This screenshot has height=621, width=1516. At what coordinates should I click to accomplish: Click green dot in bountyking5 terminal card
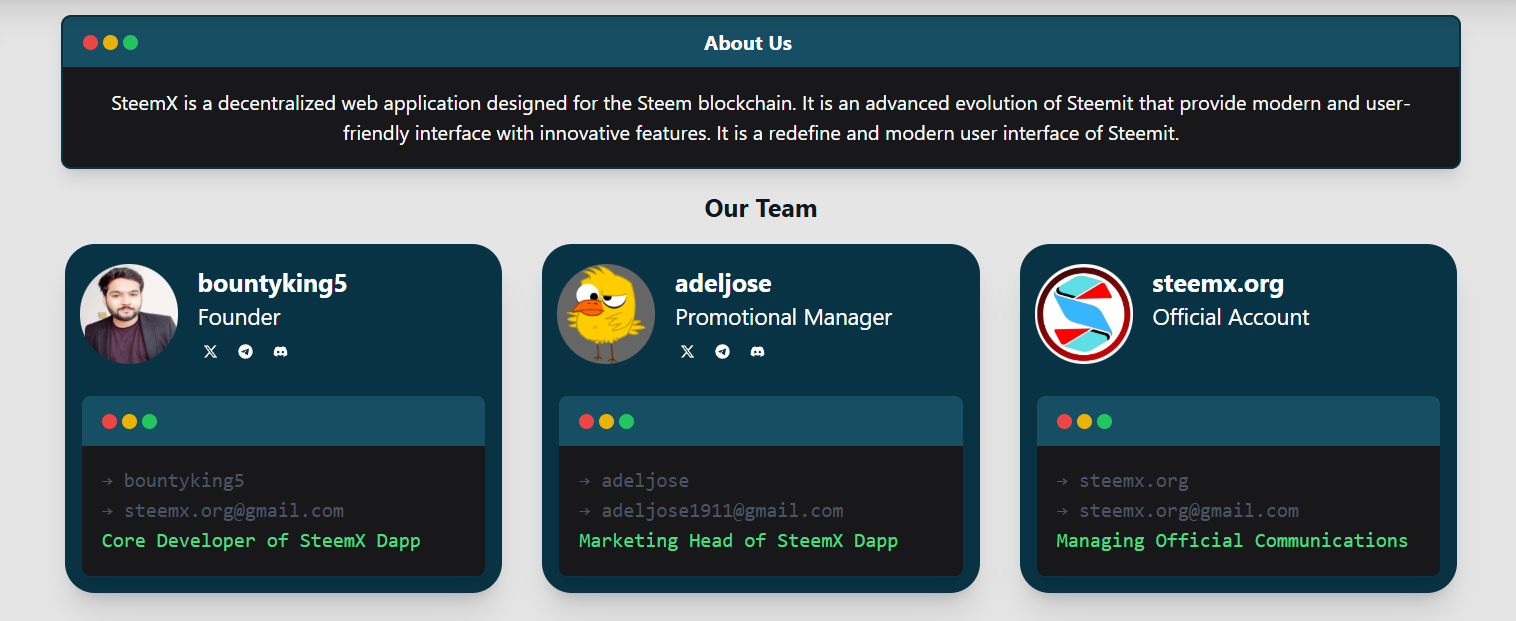[149, 421]
